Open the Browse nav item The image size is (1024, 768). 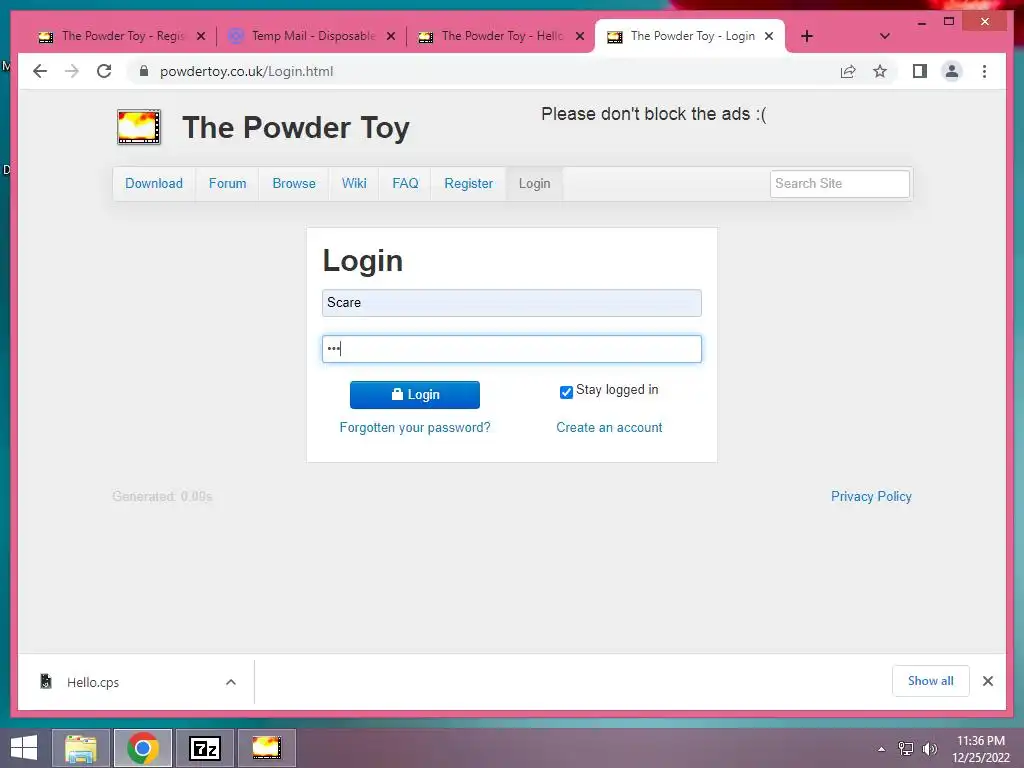294,184
